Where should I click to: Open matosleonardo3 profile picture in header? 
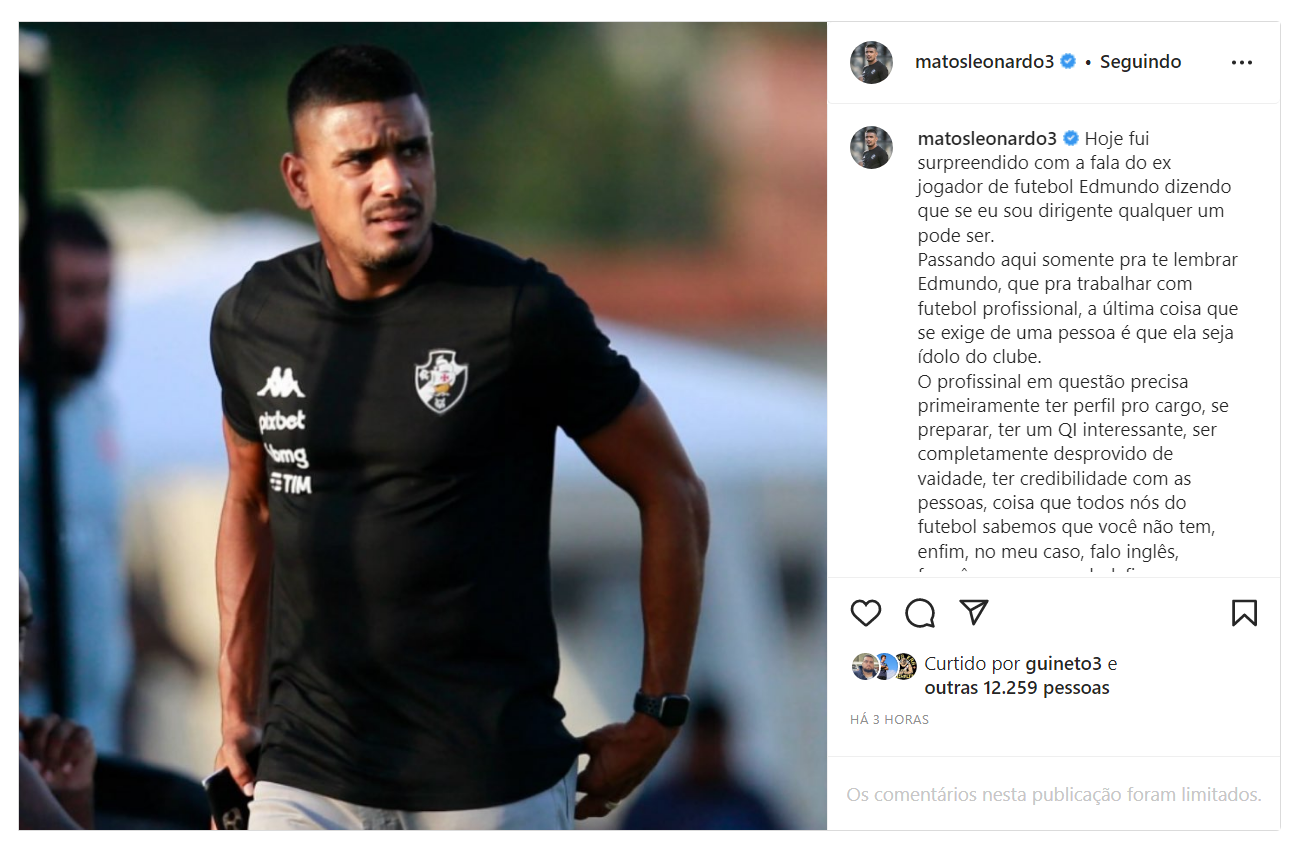tap(871, 62)
